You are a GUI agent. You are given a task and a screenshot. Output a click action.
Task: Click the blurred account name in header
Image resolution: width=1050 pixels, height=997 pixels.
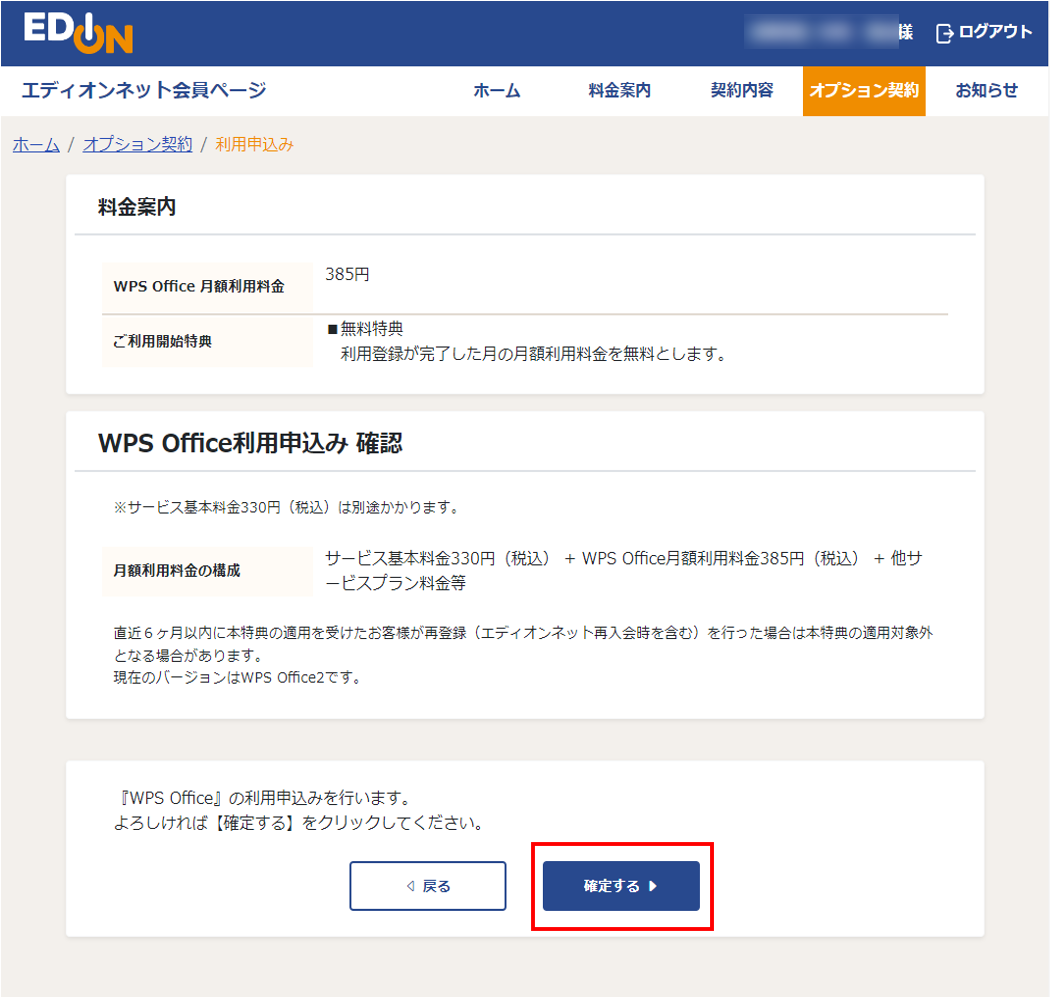pyautogui.click(x=822, y=31)
